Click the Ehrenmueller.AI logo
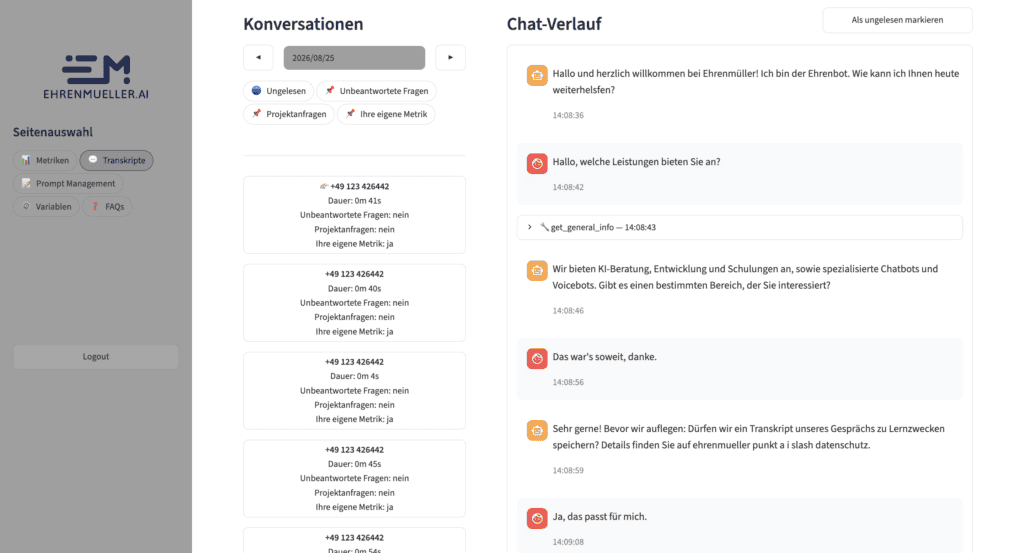This screenshot has height=553, width=1024. 96,77
